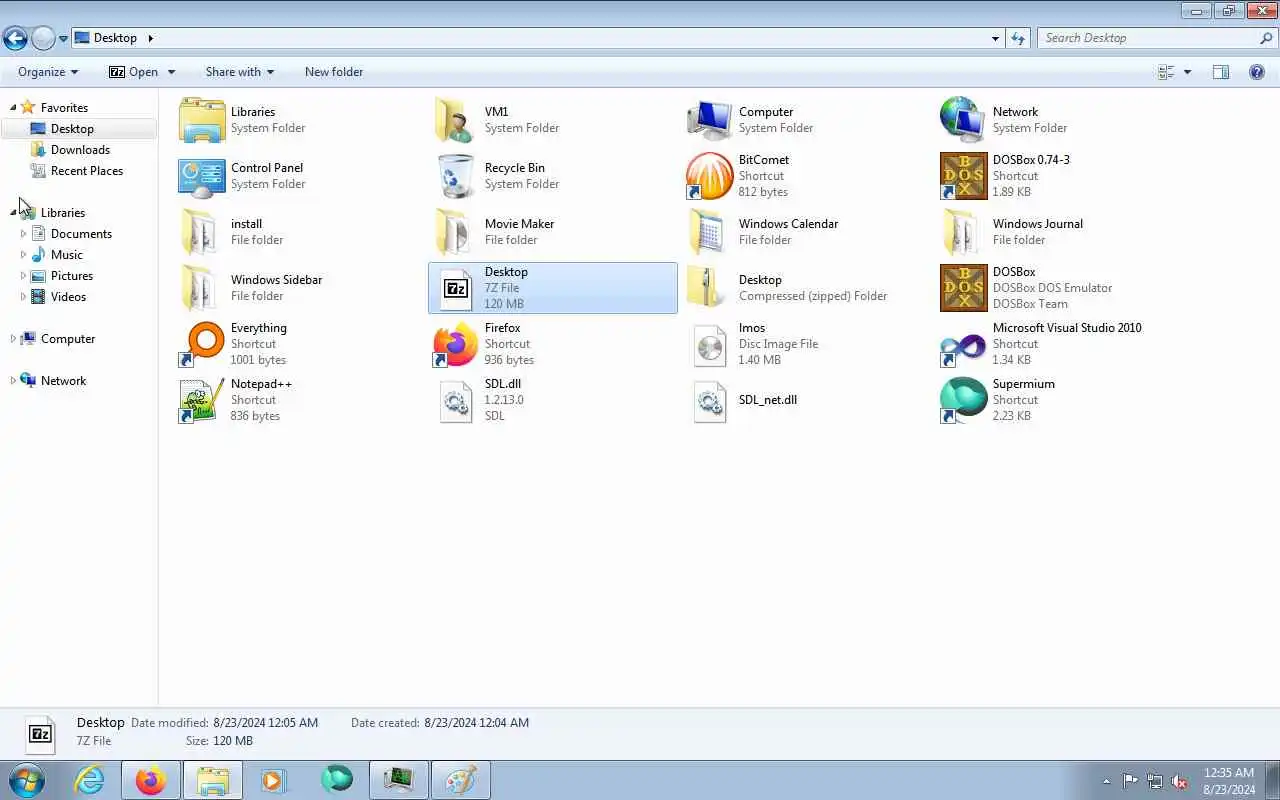The width and height of the screenshot is (1280, 800).
Task: Expand the Music library node
Action: [x=23, y=255]
